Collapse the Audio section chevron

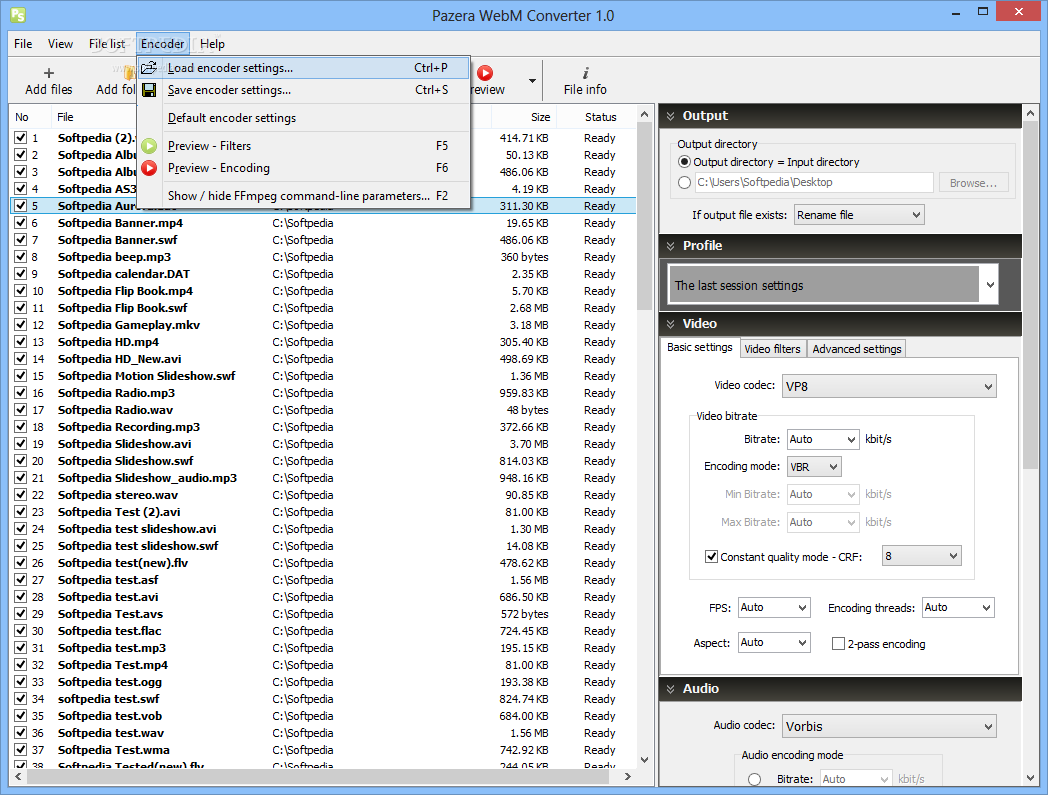tap(670, 689)
